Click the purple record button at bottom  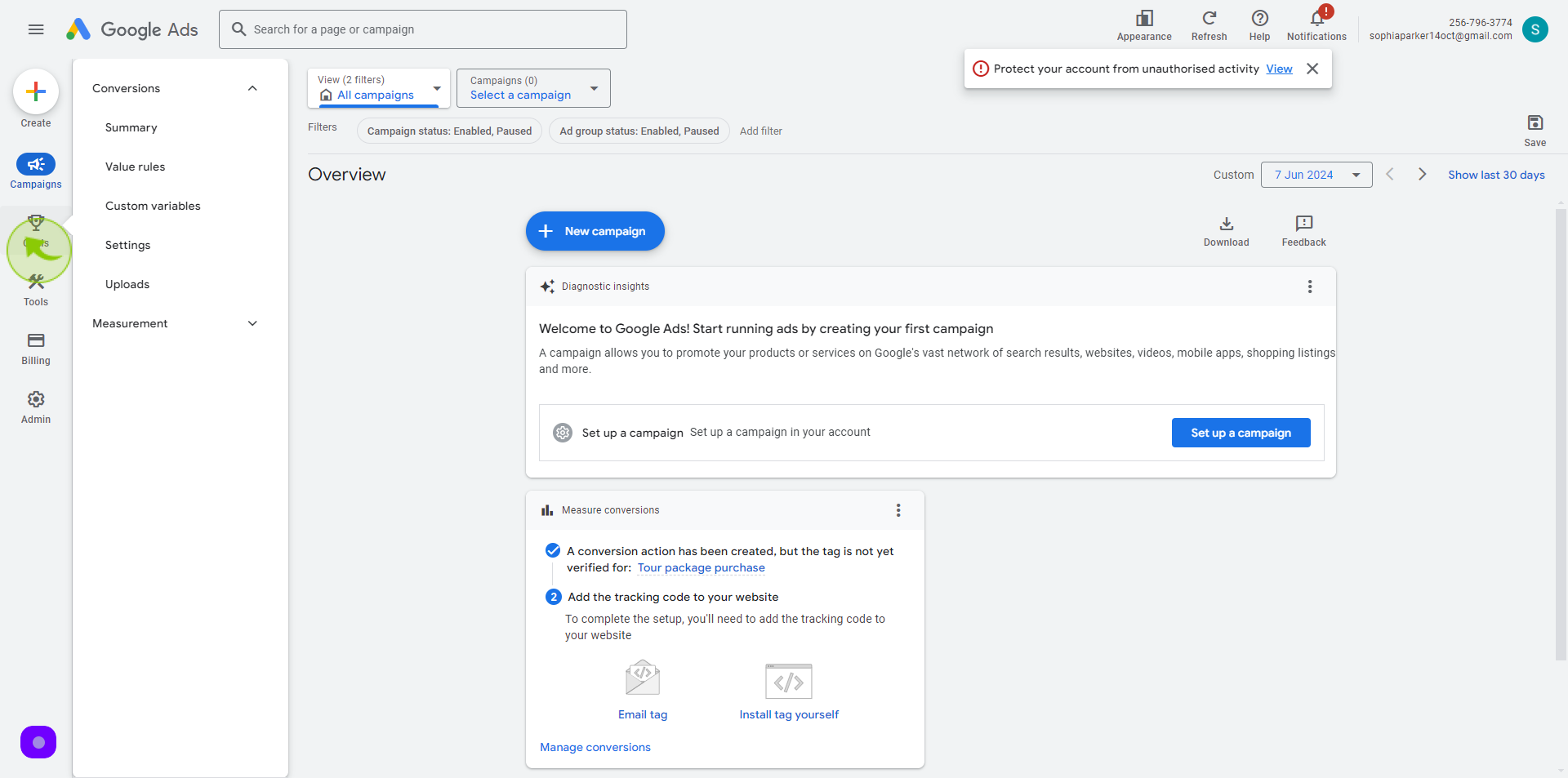38,742
